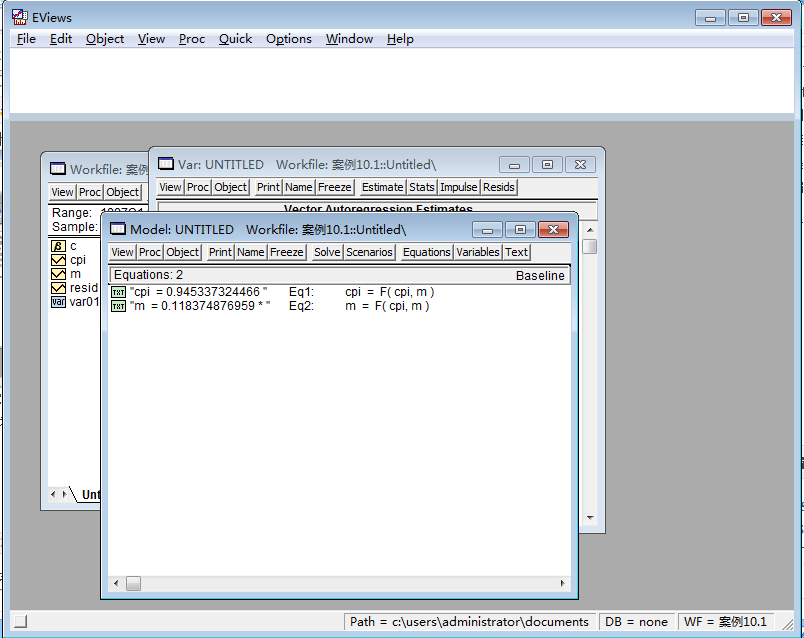The height and width of the screenshot is (638, 804).
Task: Click right scroll arrow in Model window
Action: click(x=562, y=583)
